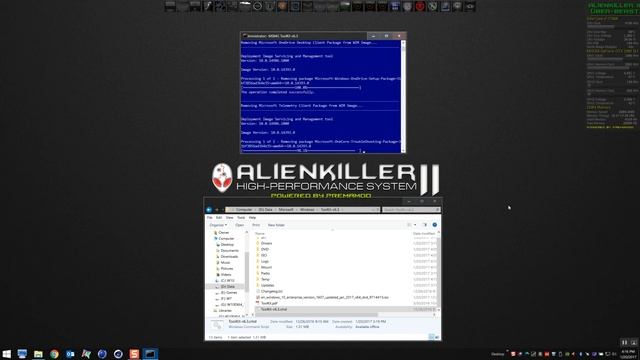Click the blue sphere taskbar icon
The height and width of the screenshot is (360, 640).
pyautogui.click(x=102, y=354)
